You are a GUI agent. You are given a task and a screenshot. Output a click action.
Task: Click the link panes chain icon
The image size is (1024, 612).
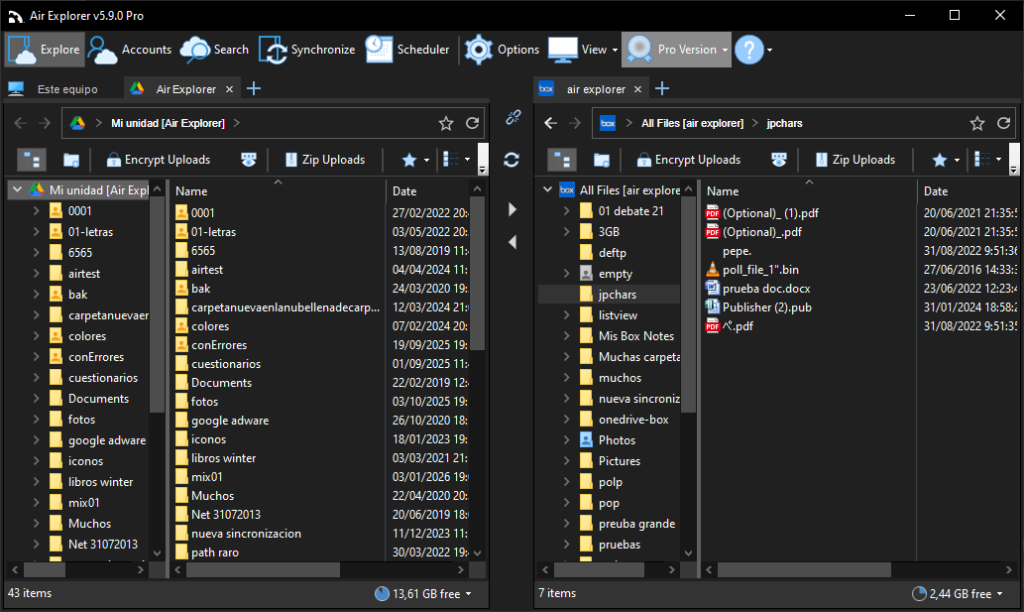513,118
